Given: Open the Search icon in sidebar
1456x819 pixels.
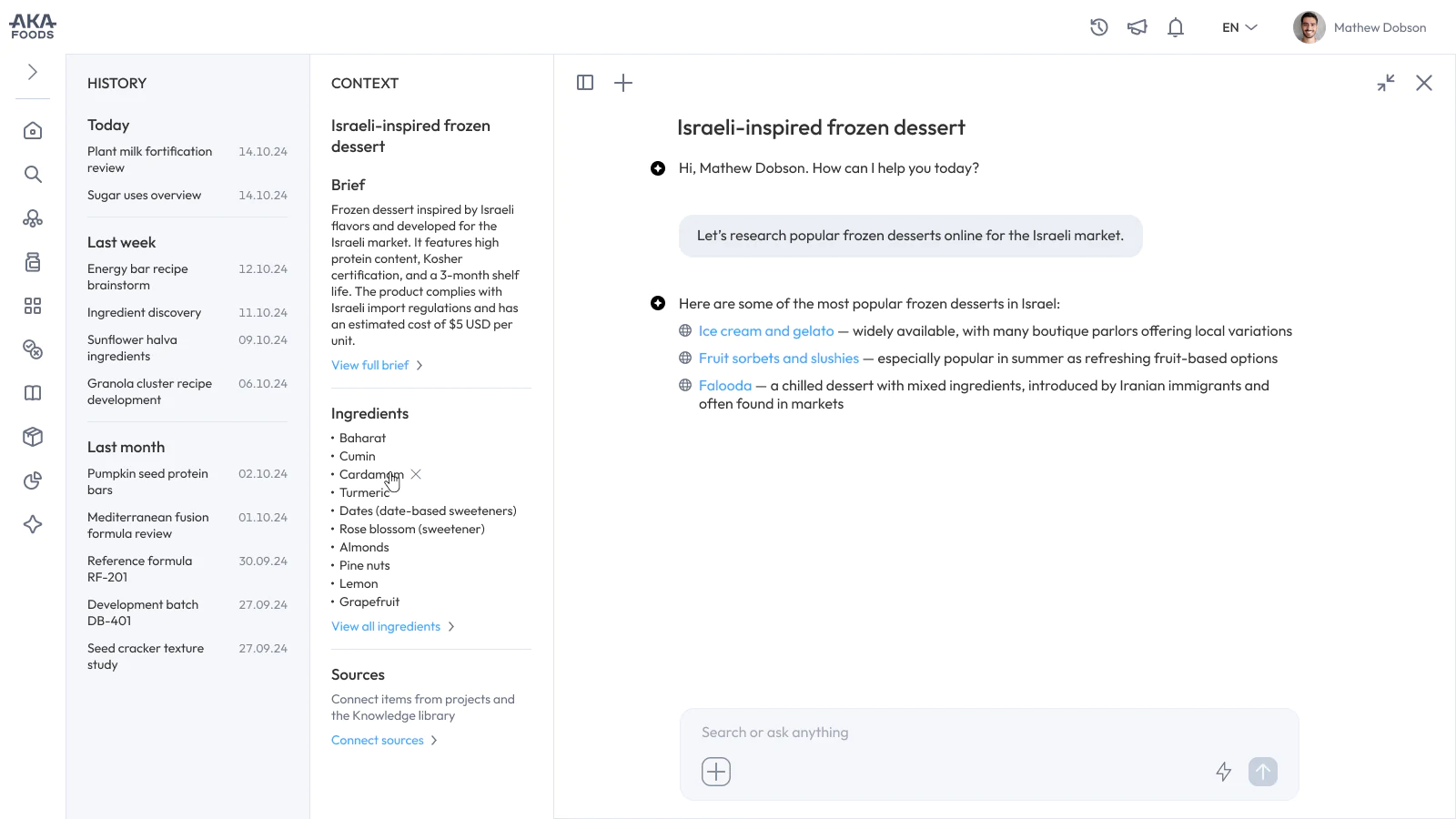Looking at the screenshot, I should 33,175.
